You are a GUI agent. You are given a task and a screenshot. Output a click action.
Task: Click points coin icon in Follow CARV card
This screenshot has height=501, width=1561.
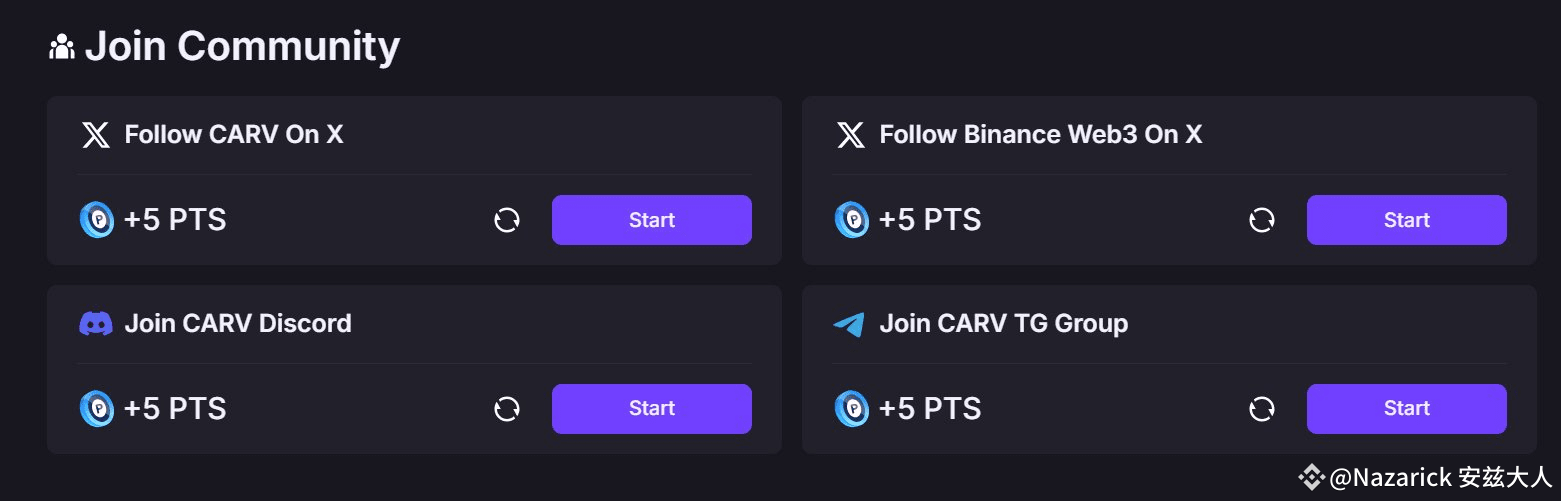[x=97, y=220]
